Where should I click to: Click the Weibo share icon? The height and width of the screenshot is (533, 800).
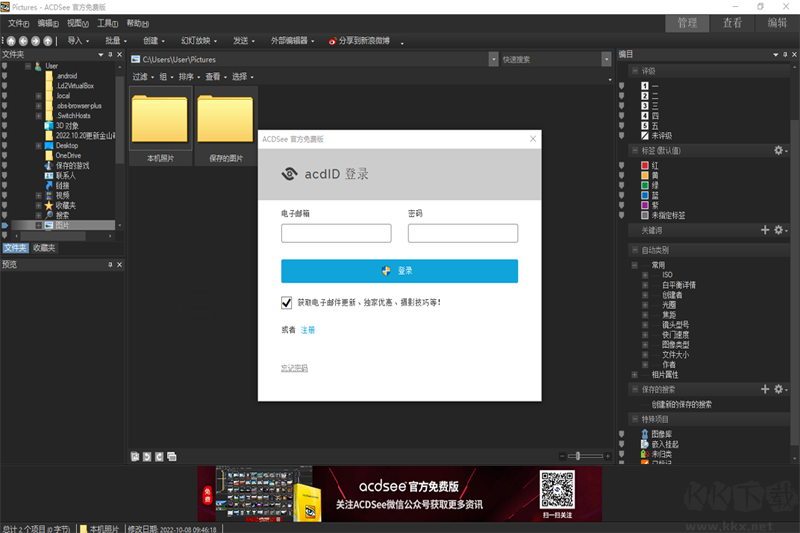pos(333,41)
